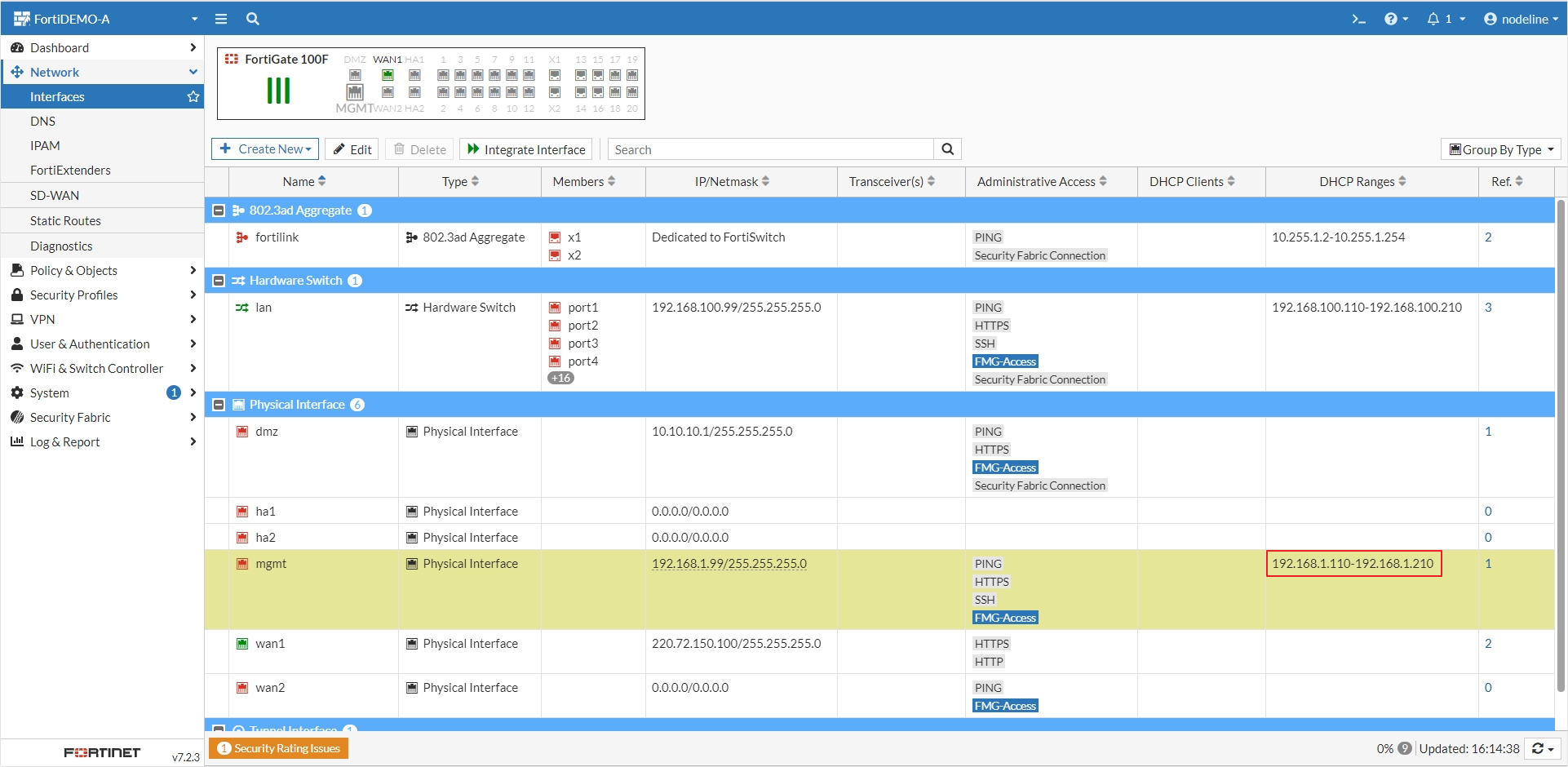Viewport: 1568px width, 767px height.
Task: Expand the Policy & Objects menu
Action: pyautogui.click(x=102, y=270)
